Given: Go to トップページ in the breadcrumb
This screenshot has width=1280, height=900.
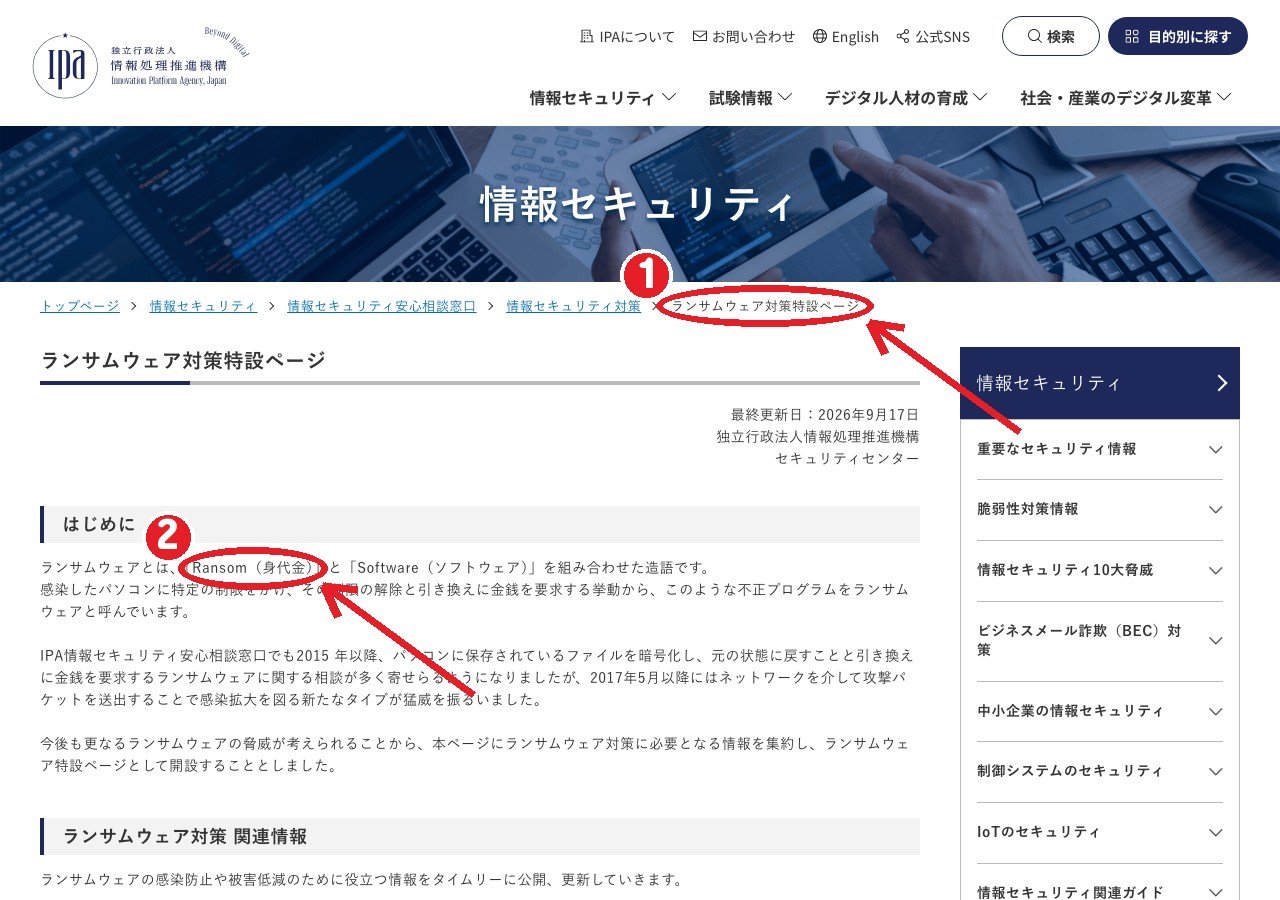Looking at the screenshot, I should 80,306.
